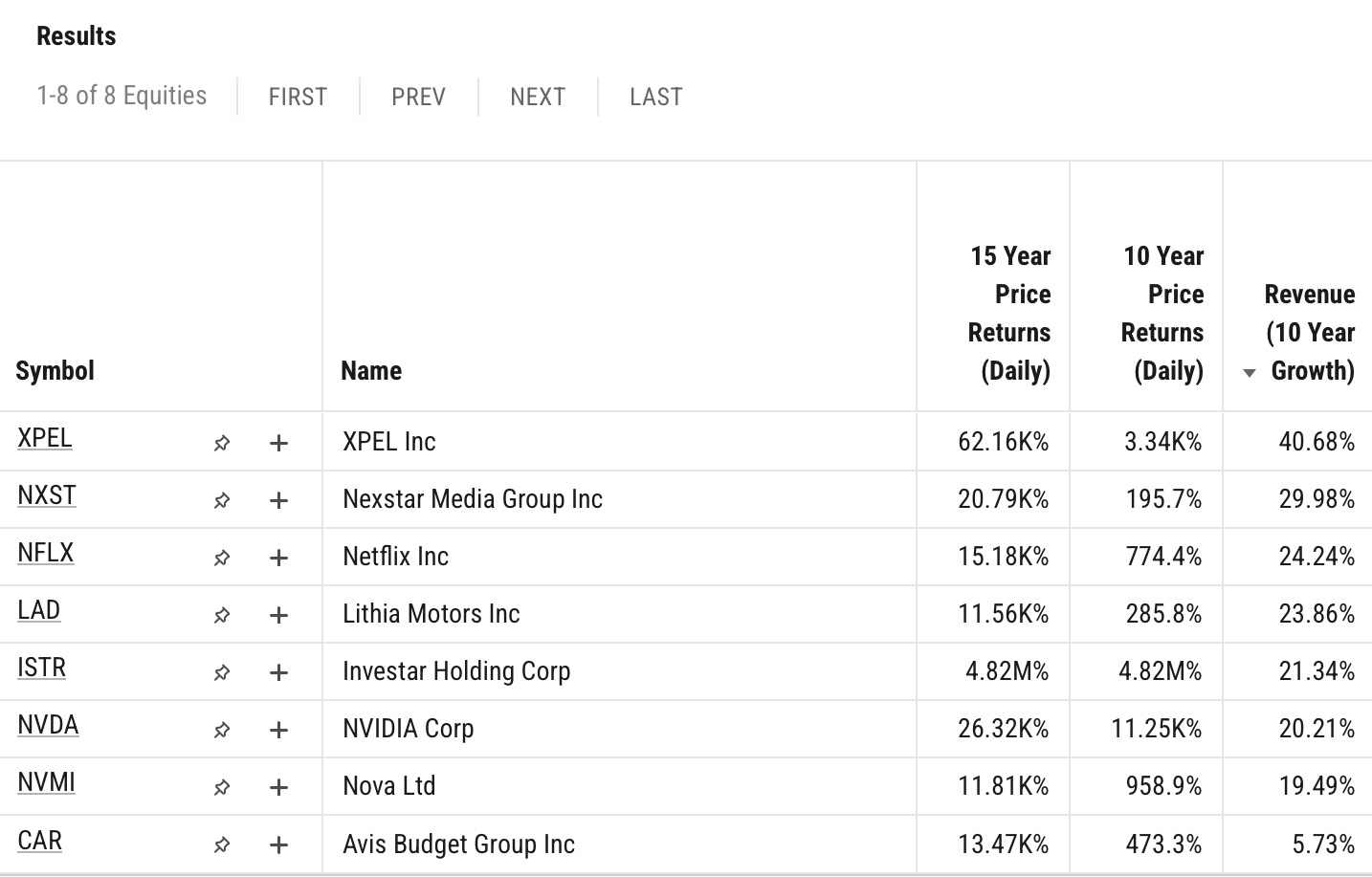Pin the Avis Budget Group row
1372x877 pixels.
coord(222,844)
